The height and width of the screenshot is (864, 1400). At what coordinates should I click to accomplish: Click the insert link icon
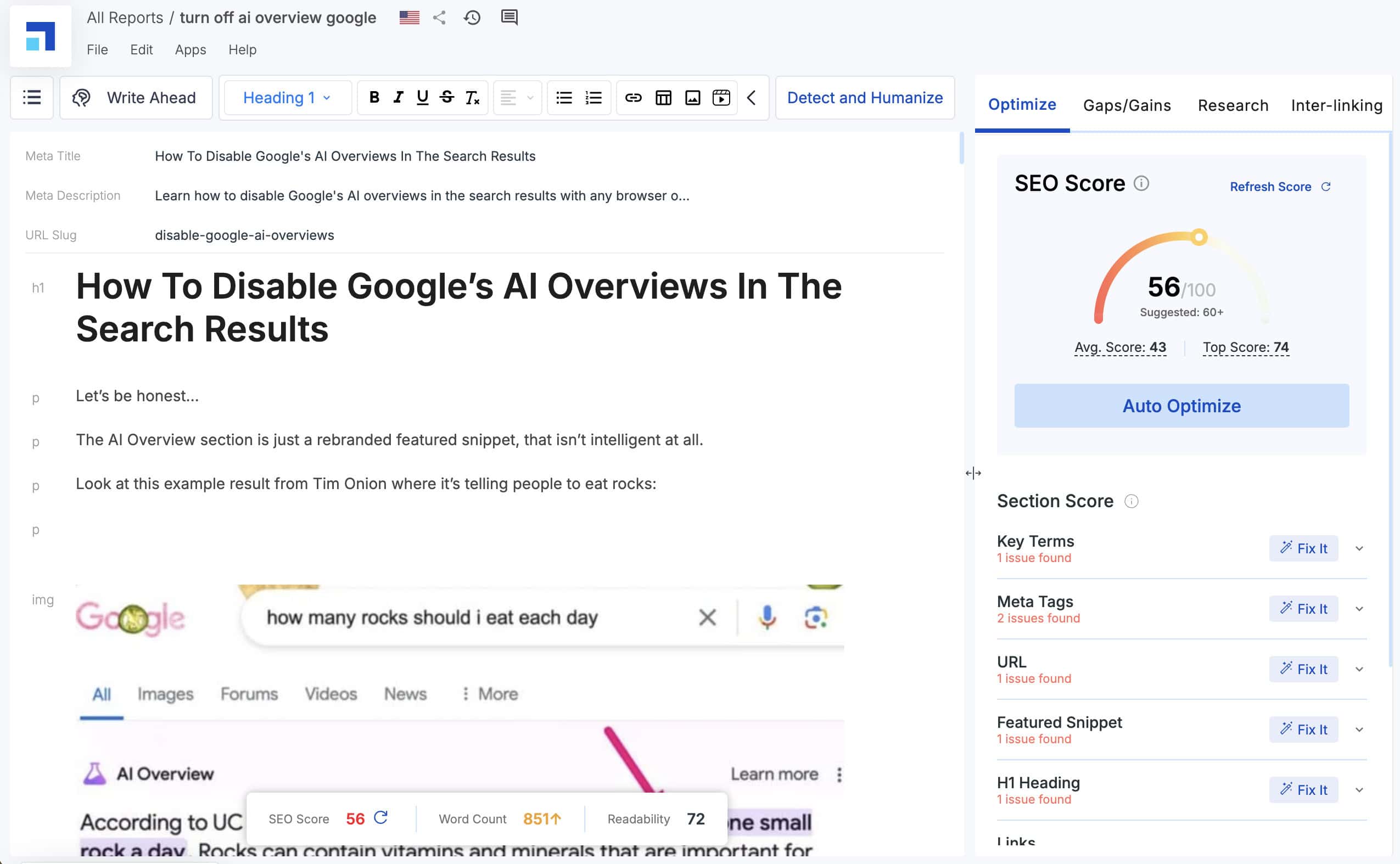(633, 98)
